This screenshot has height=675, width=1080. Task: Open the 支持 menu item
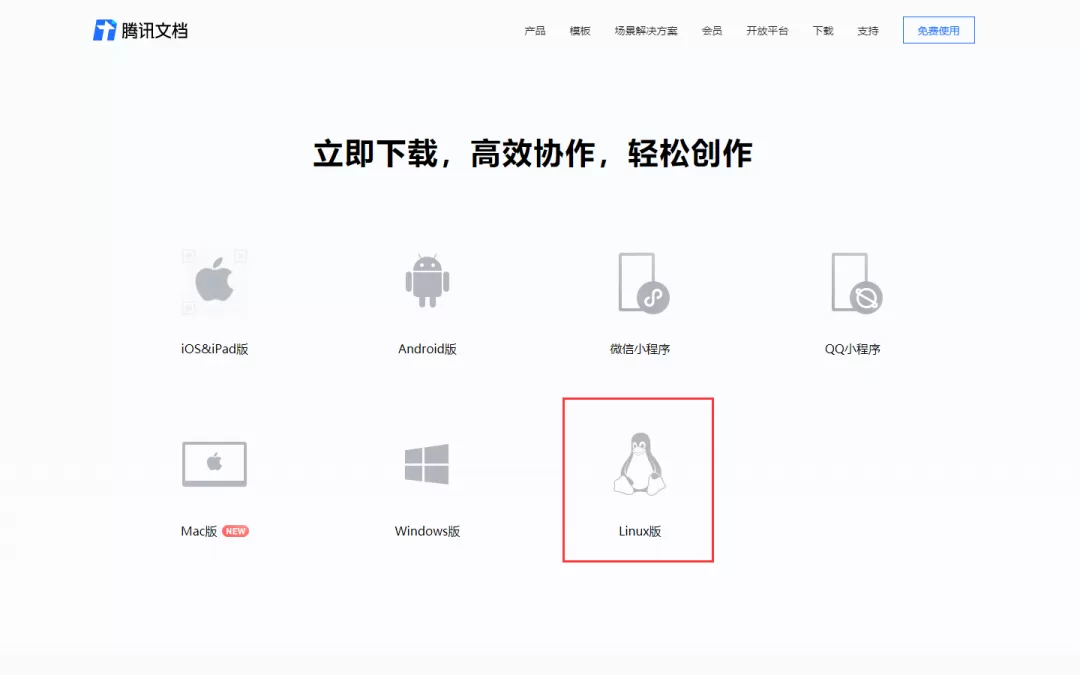tap(868, 30)
